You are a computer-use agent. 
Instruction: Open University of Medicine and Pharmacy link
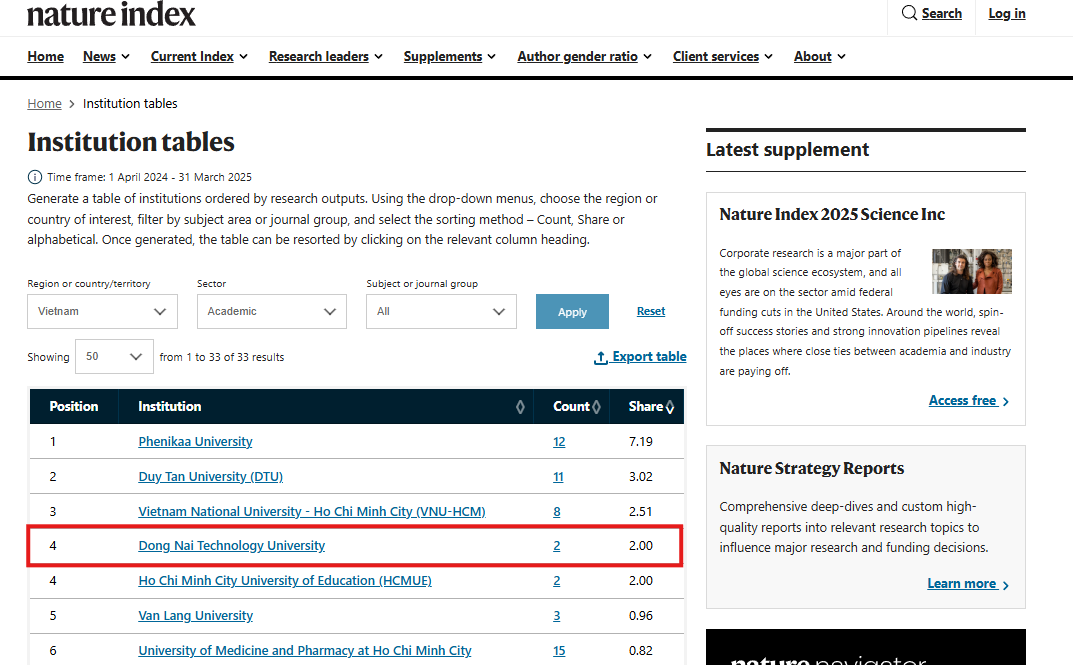click(305, 651)
